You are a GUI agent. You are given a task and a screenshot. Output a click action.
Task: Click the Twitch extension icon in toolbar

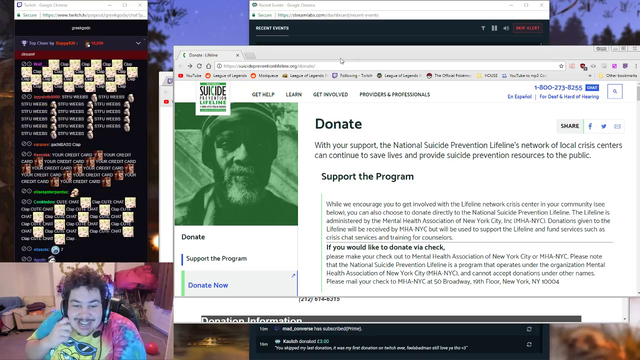(x=625, y=66)
